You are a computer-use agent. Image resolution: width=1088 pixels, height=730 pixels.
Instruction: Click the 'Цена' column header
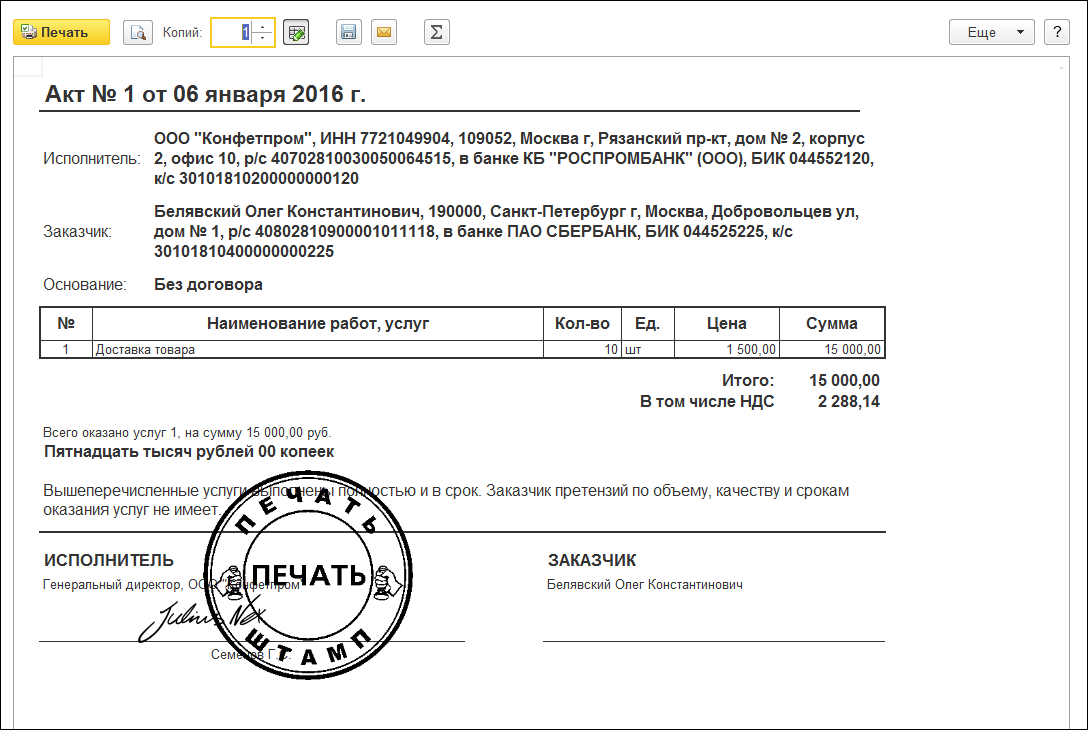pyautogui.click(x=726, y=323)
